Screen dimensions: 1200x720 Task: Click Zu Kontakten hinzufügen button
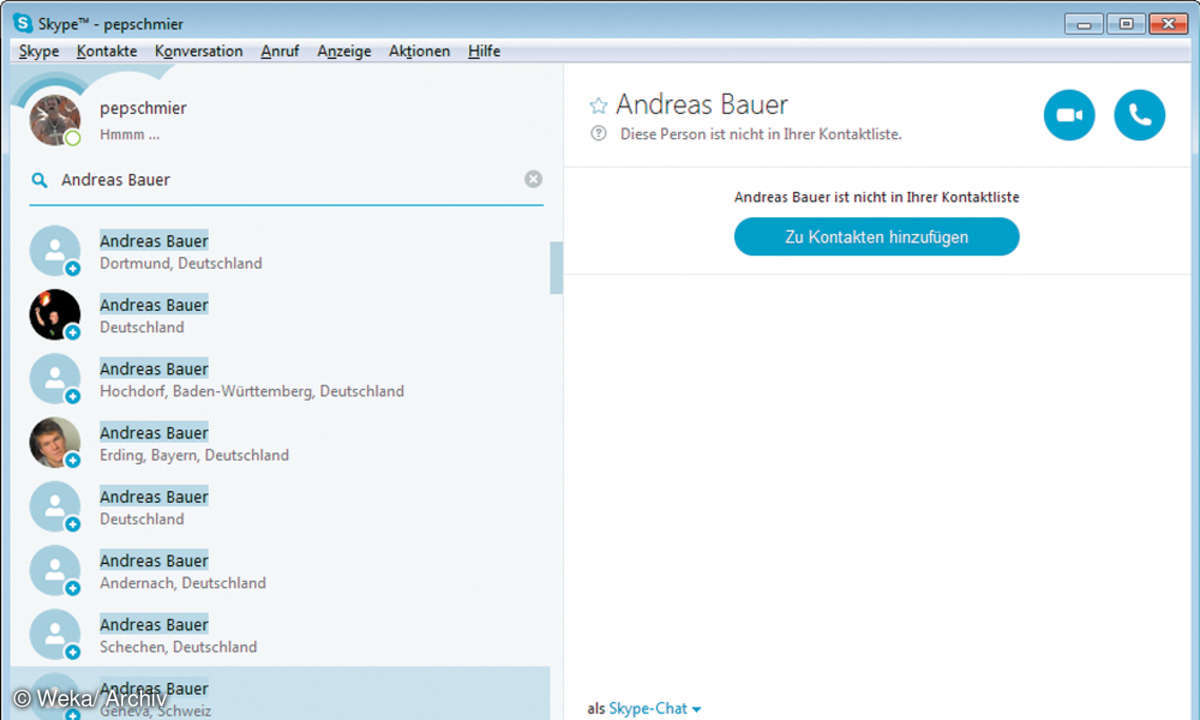click(877, 237)
